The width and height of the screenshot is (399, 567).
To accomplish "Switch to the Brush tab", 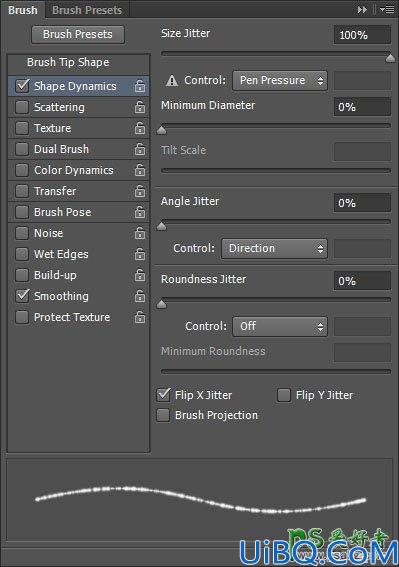I will 23,10.
